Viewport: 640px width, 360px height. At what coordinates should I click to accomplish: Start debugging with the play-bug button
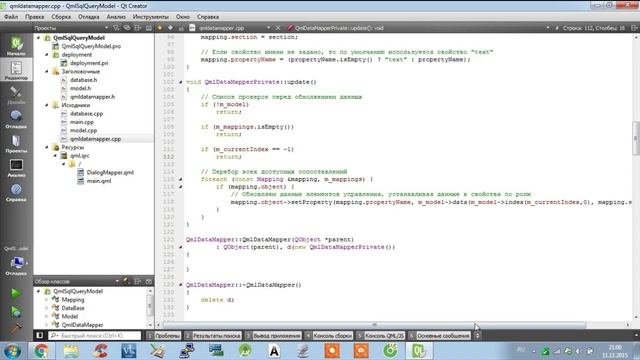(x=16, y=312)
